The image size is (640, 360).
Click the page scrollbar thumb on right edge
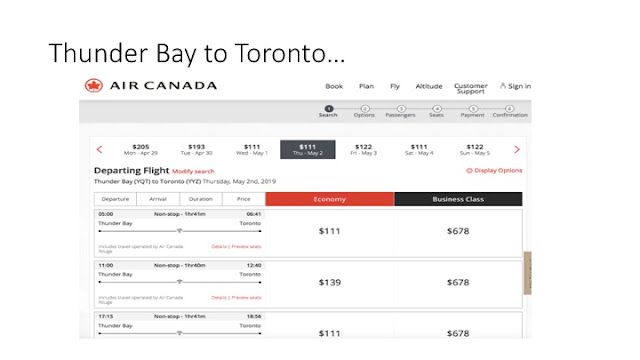528,273
